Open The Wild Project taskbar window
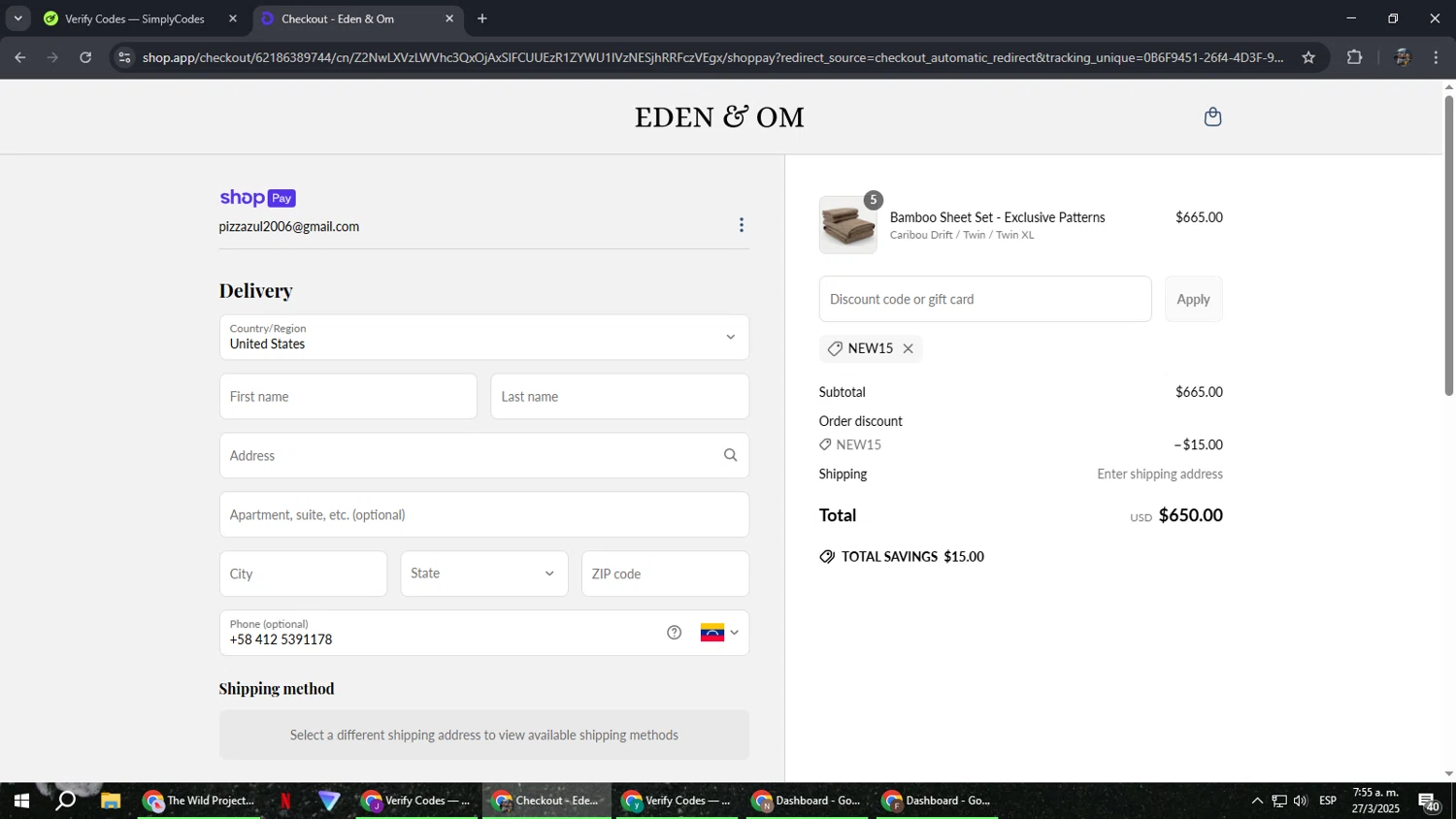Image resolution: width=1456 pixels, height=819 pixels. point(200,802)
